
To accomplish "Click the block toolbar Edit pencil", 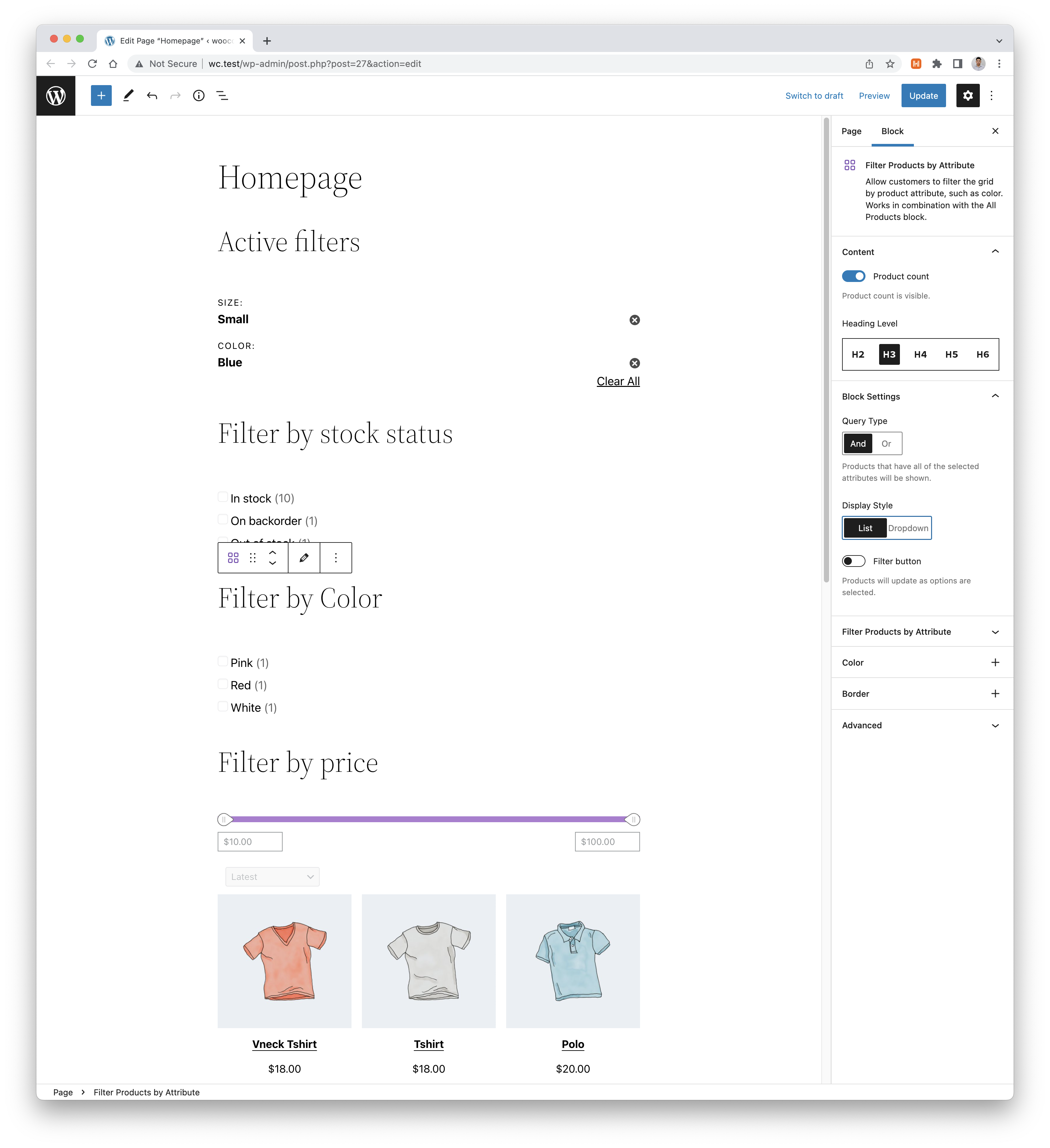I will [x=304, y=558].
